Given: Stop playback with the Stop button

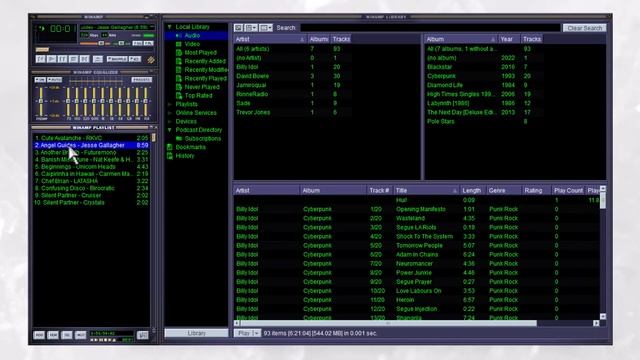Looking at the screenshot, I should [73, 59].
